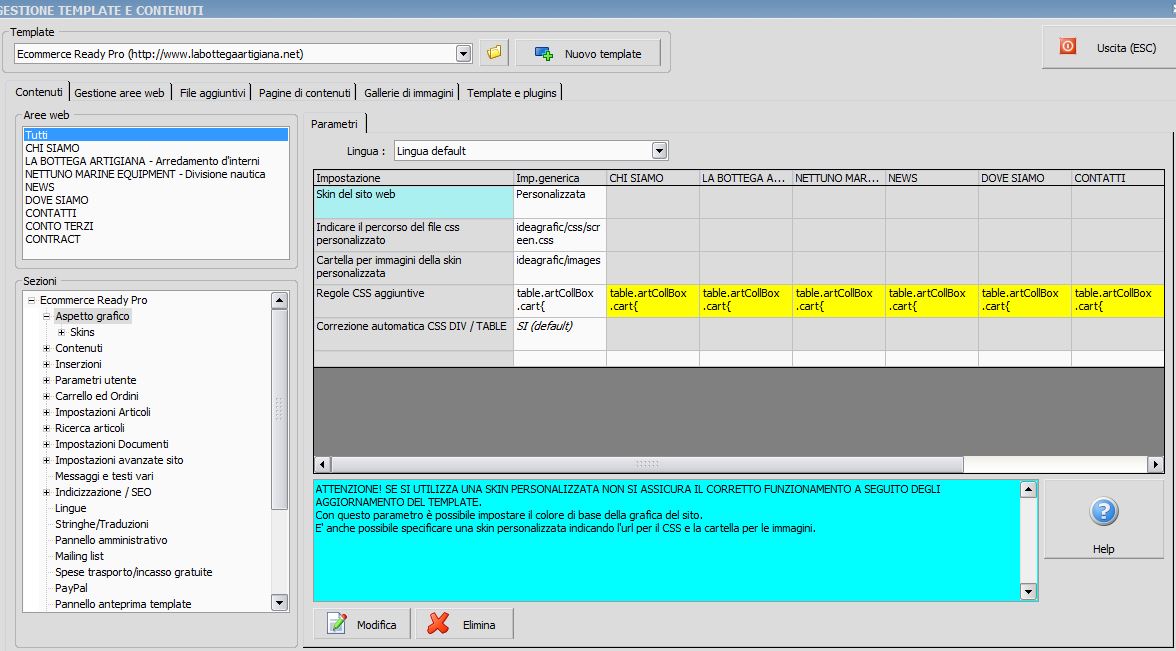Click the Personalizzata value cell
This screenshot has width=1176, height=651.
click(x=560, y=202)
